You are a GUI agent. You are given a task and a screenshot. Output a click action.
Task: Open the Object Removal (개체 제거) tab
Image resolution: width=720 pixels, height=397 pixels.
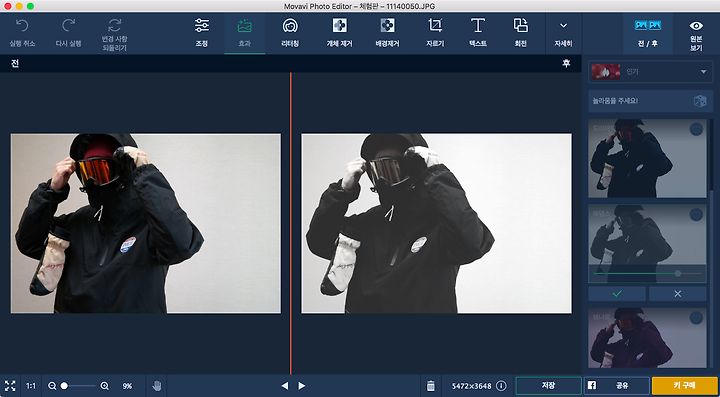coord(339,33)
